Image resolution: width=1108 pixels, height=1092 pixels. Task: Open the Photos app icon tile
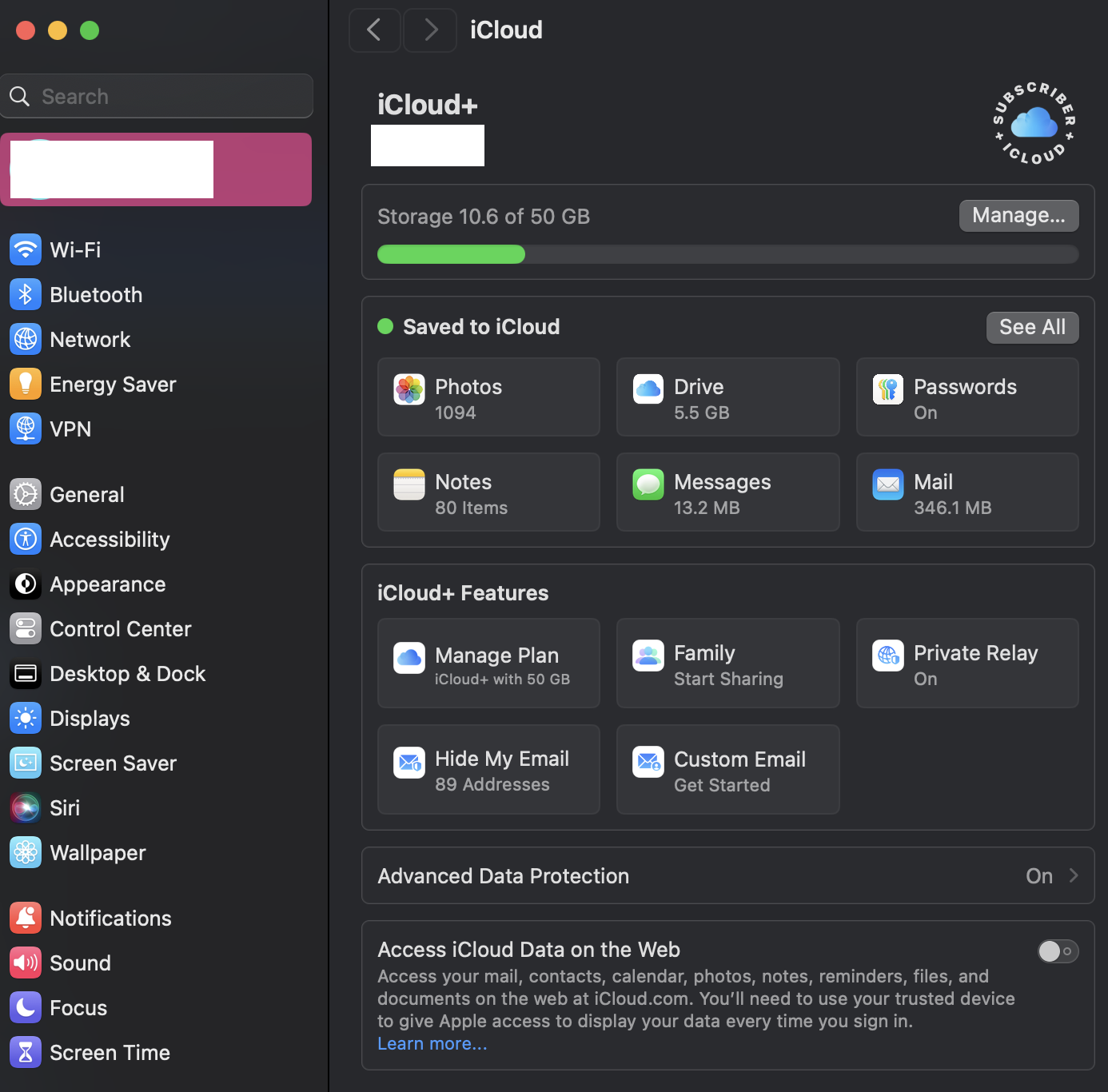pos(409,389)
